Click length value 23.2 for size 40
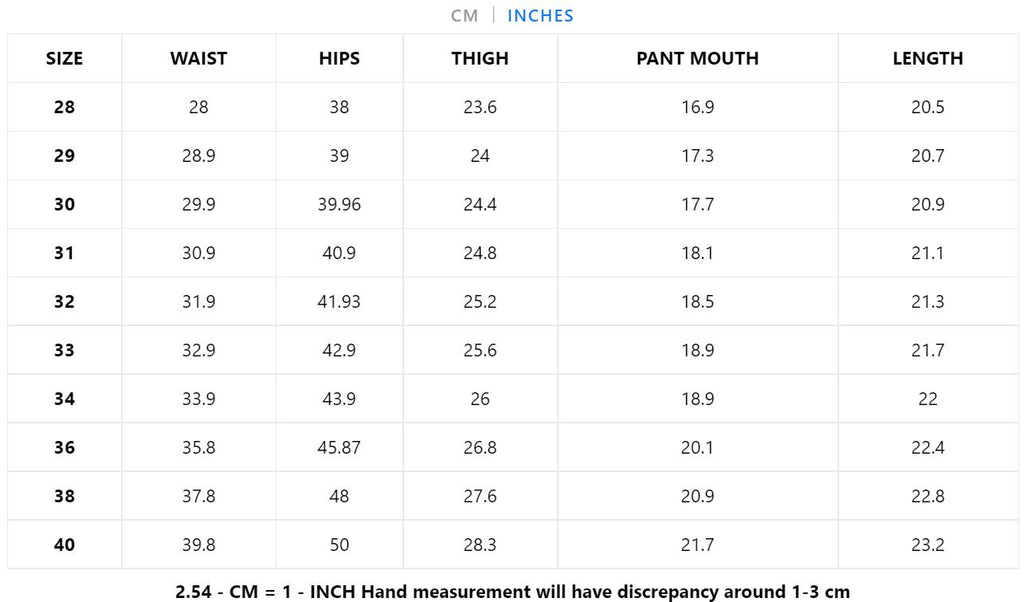Viewport: 1024px width, 602px height. (927, 545)
